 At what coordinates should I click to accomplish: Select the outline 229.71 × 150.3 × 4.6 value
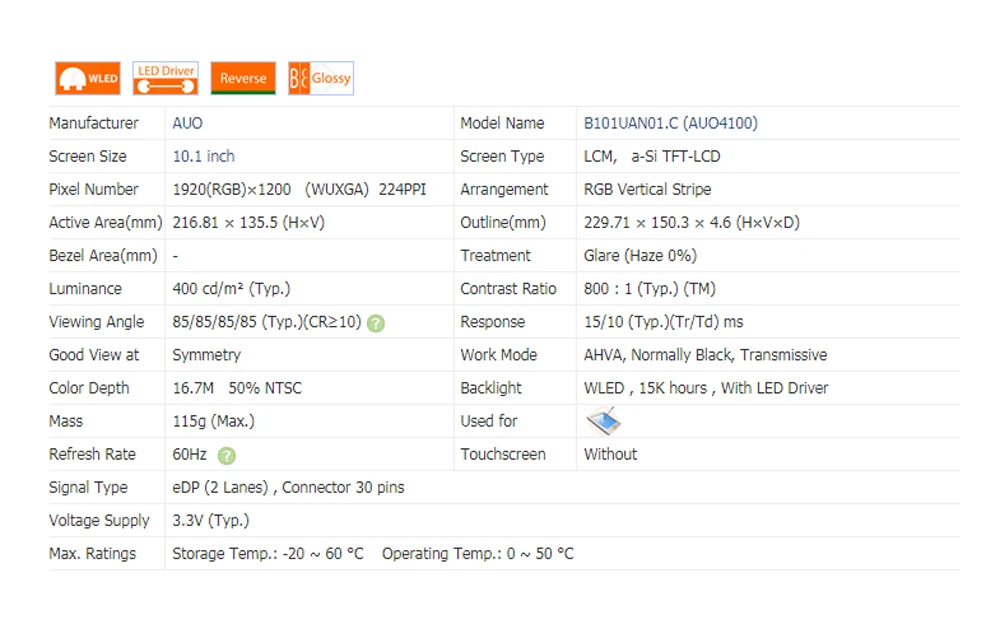coord(691,223)
